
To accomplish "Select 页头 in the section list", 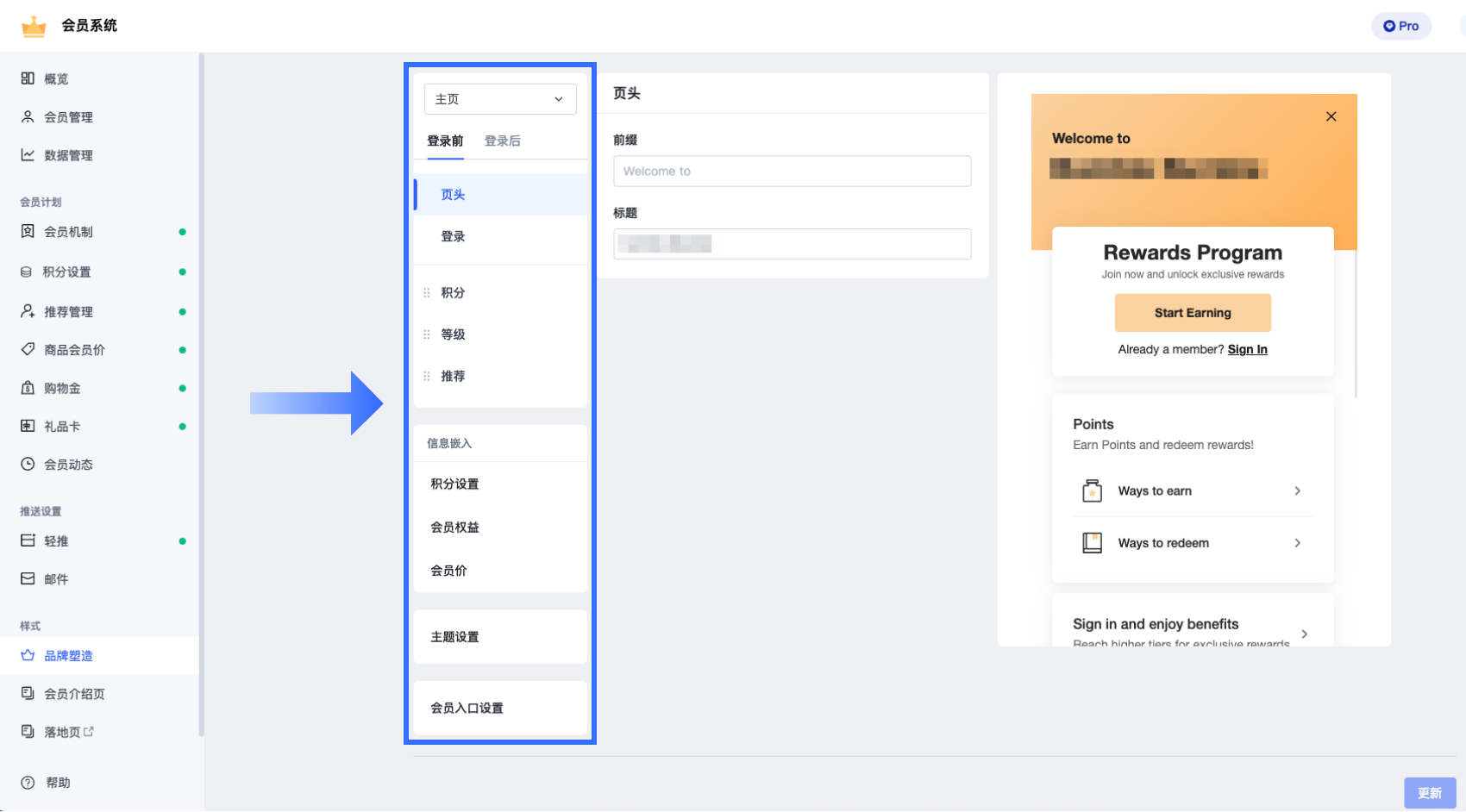I will (501, 195).
